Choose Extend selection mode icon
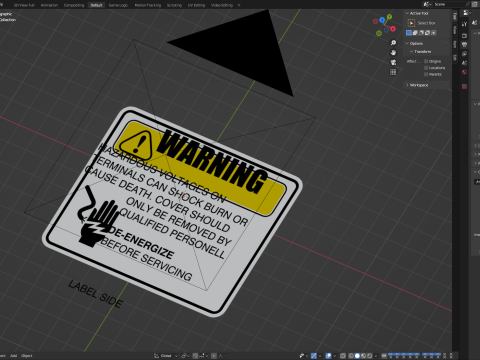Viewport: 480px width, 360px height. click(x=415, y=33)
